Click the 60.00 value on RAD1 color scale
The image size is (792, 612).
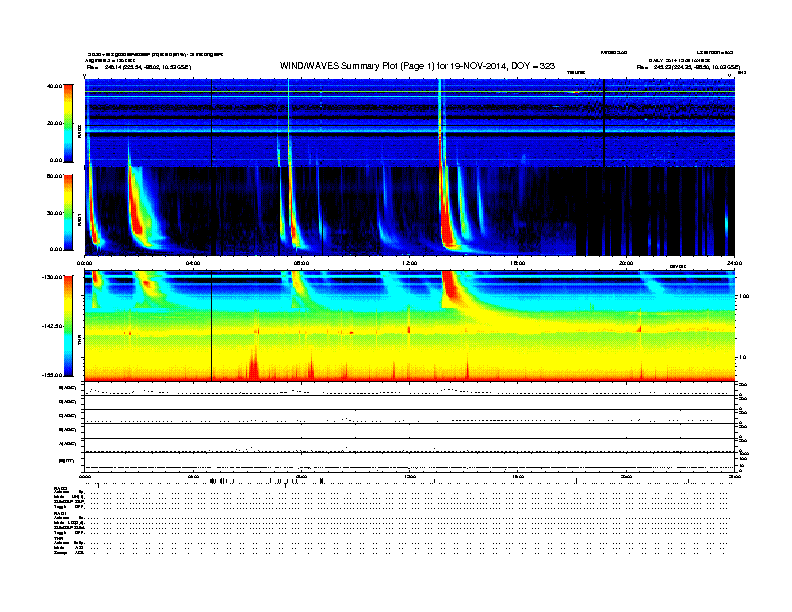[55, 176]
